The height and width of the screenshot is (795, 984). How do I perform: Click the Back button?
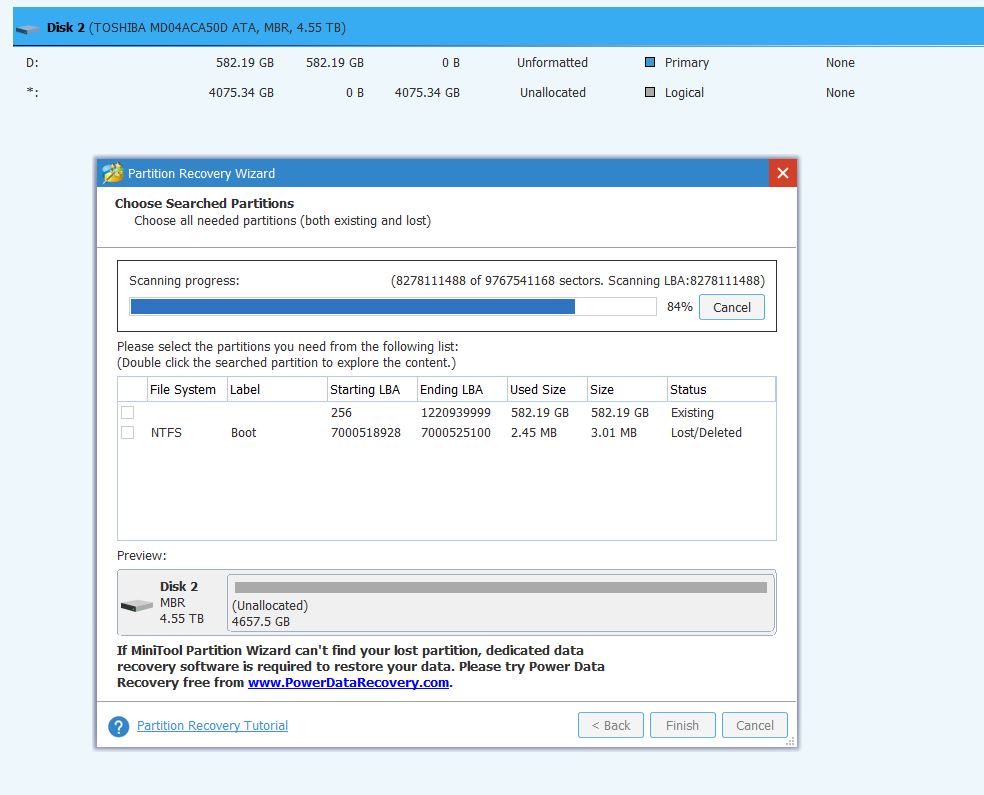(611, 725)
